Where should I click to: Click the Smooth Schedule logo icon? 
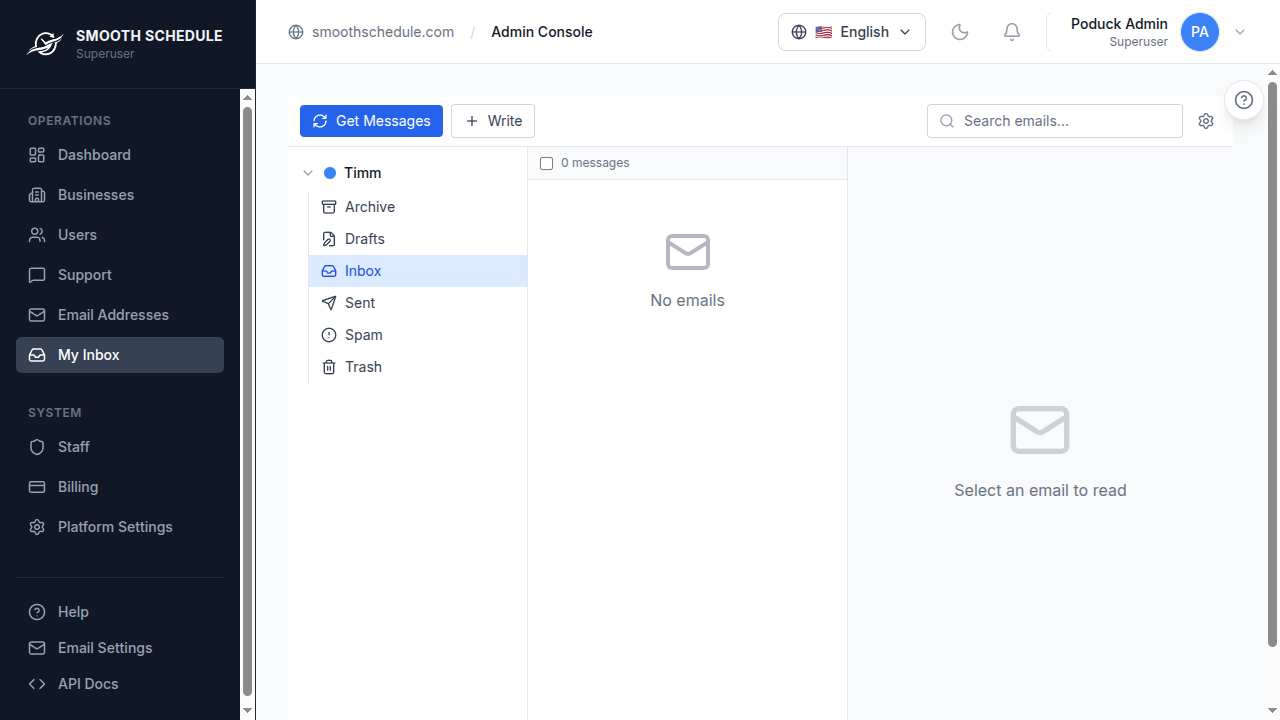tap(44, 43)
